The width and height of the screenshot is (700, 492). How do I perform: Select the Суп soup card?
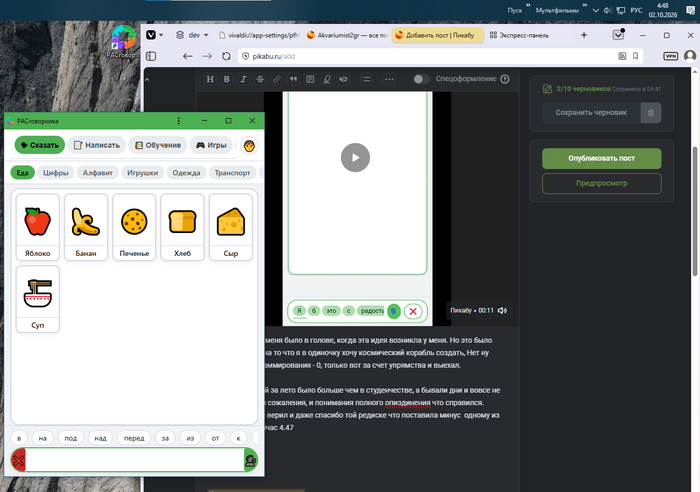38,299
